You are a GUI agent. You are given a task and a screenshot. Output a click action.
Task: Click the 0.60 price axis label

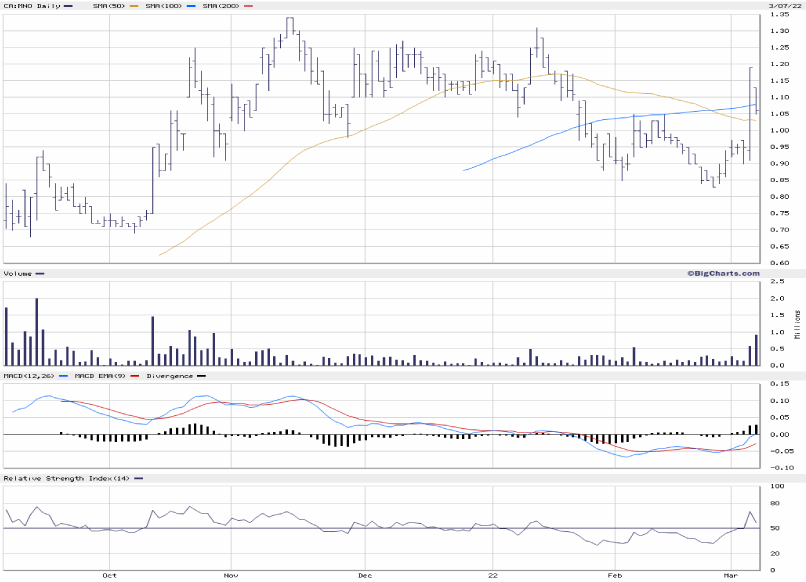click(779, 262)
